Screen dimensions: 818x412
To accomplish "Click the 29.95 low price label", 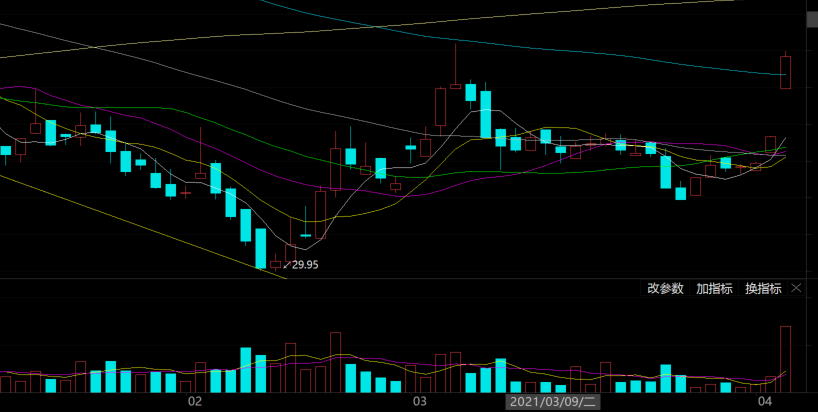I will (305, 265).
